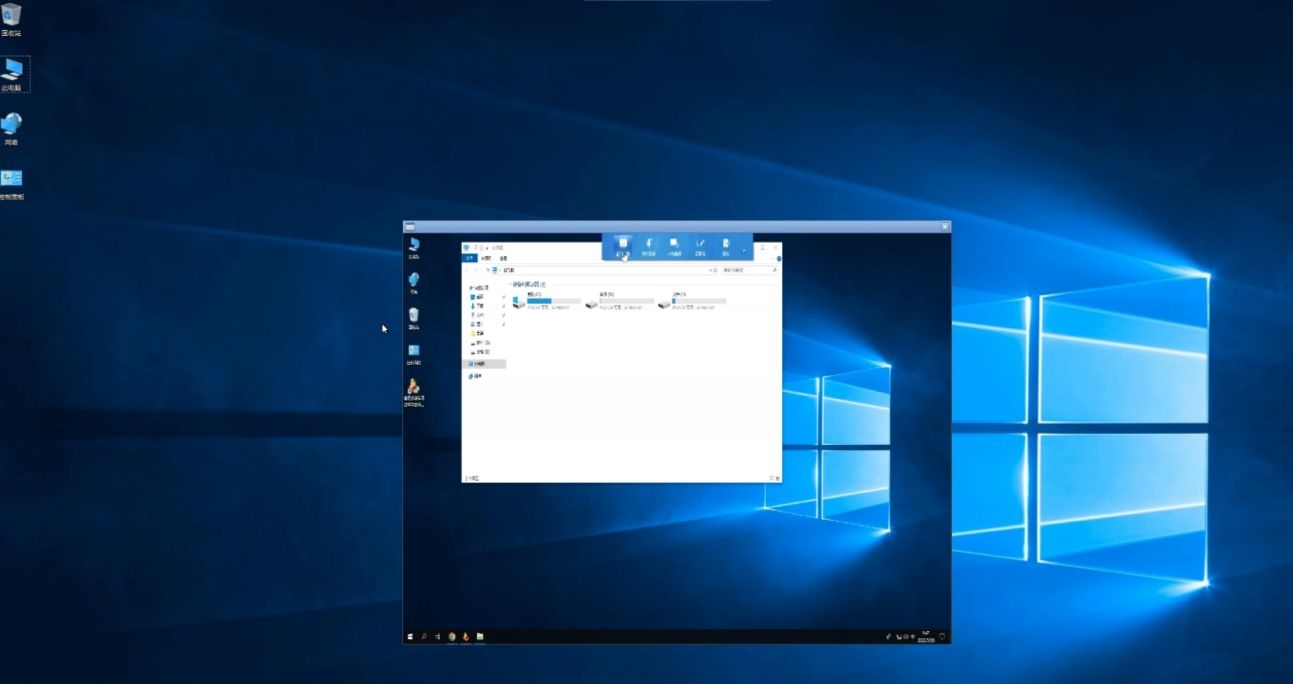Expand the File Explorer ribbon chevron
The width and height of the screenshot is (1293, 684).
(x=778, y=258)
